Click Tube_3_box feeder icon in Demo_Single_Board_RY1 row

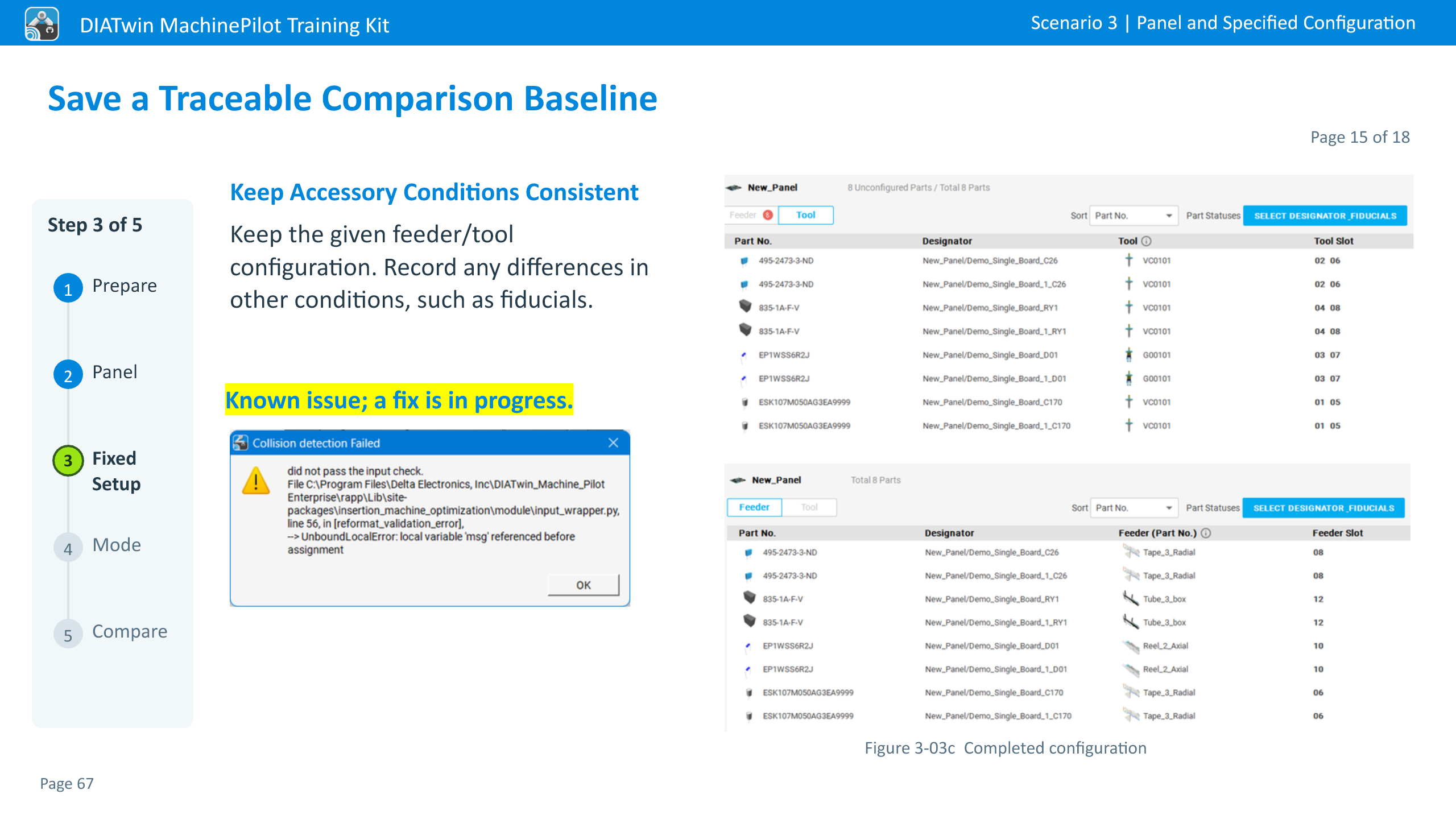(x=1131, y=598)
